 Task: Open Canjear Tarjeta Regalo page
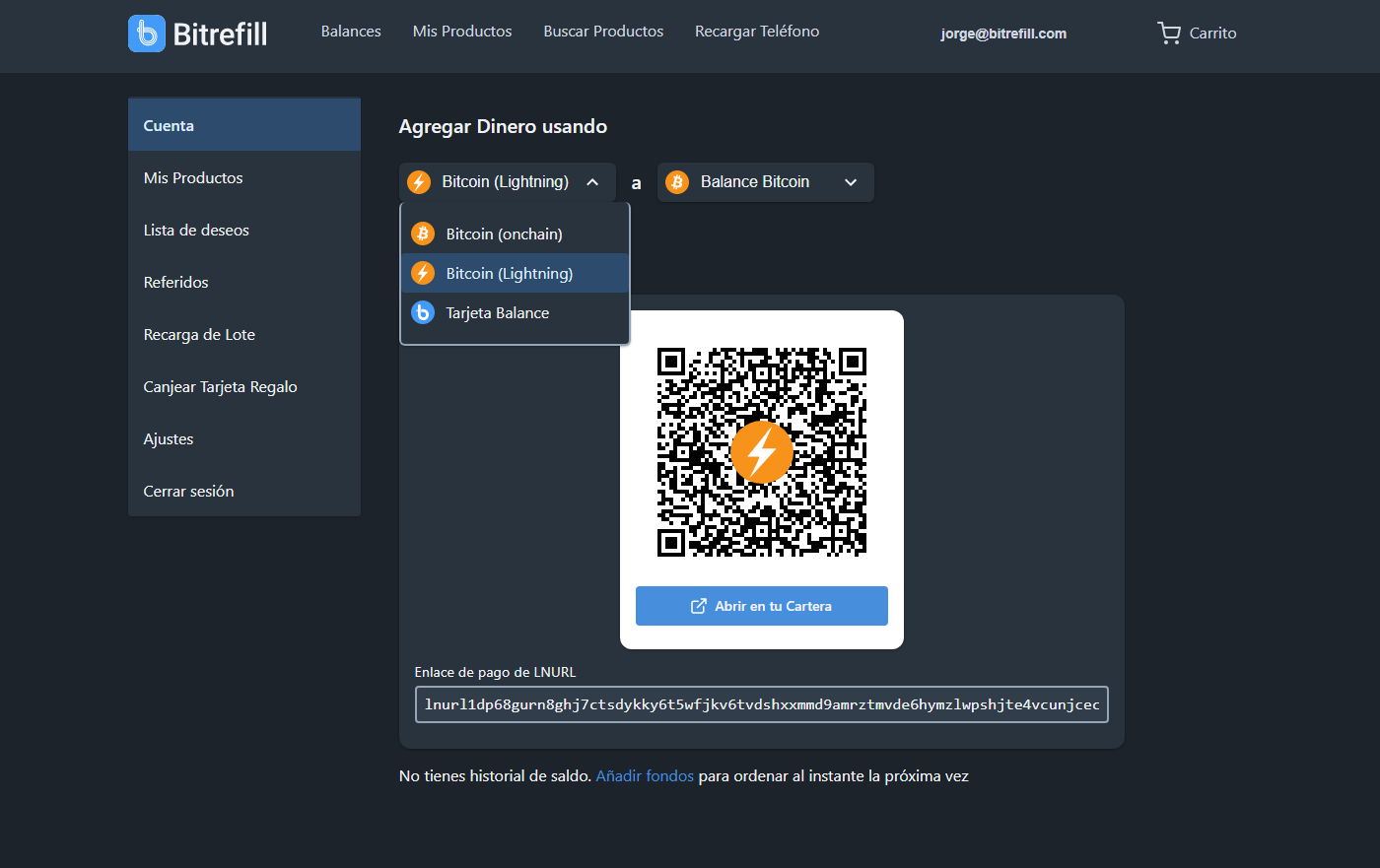[244, 386]
